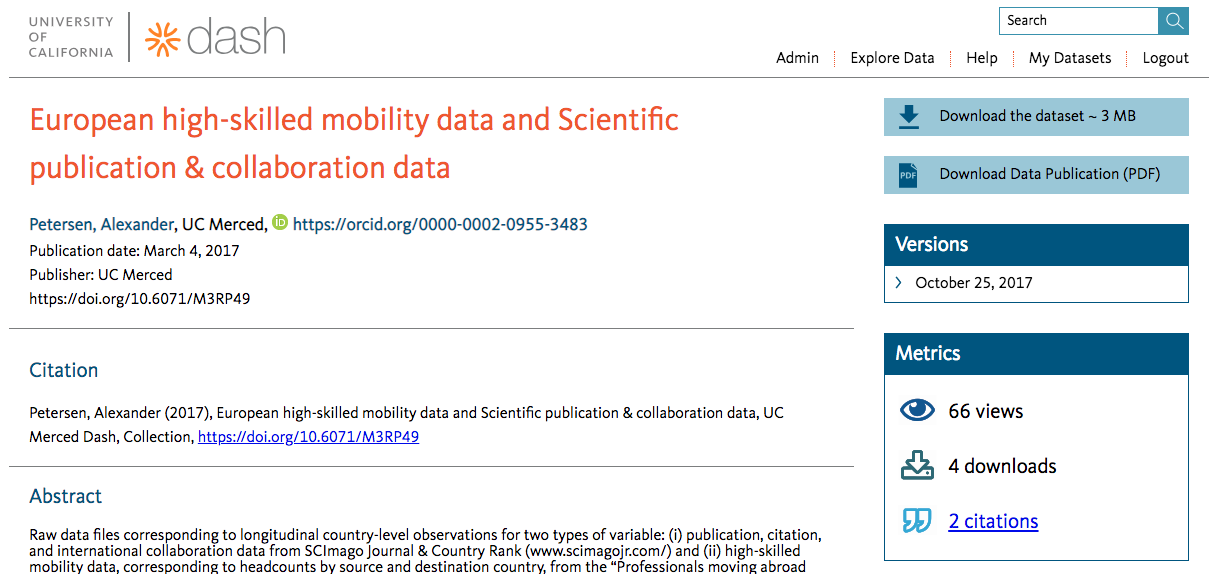
Task: Focus the Search text field
Action: (1078, 20)
